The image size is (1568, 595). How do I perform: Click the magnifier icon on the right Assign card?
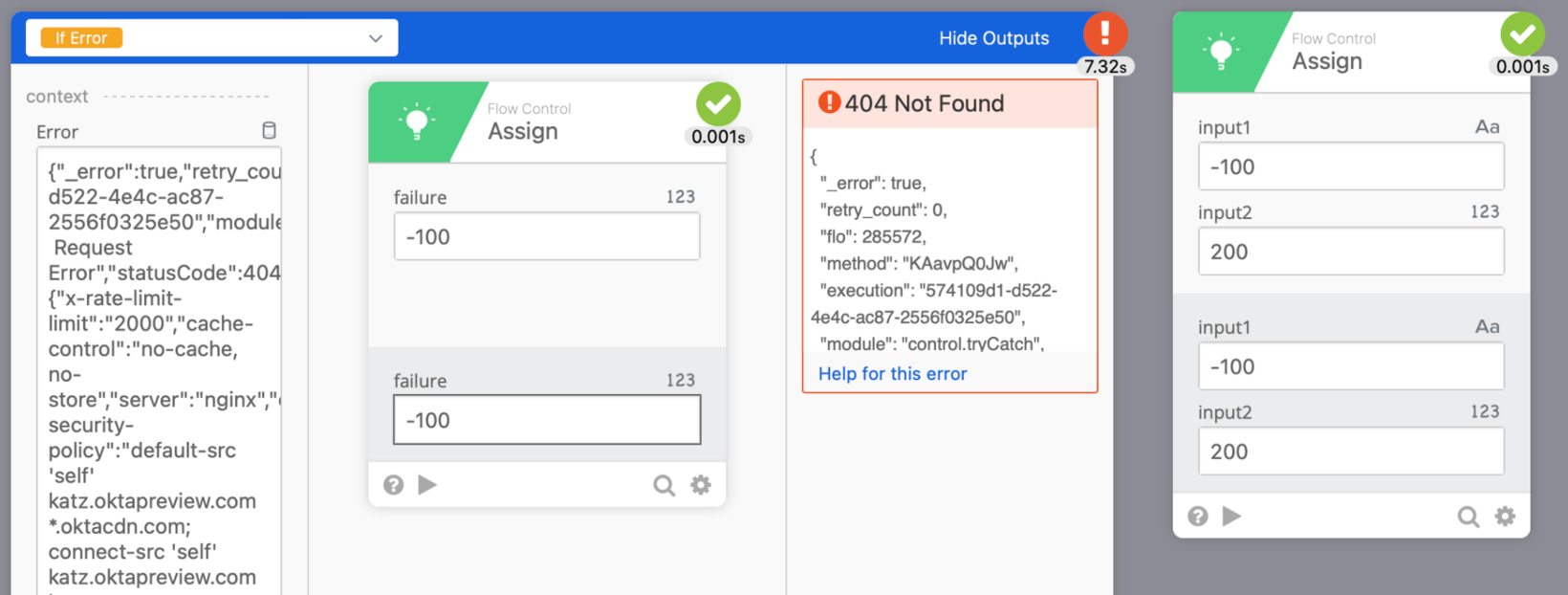coord(1468,518)
